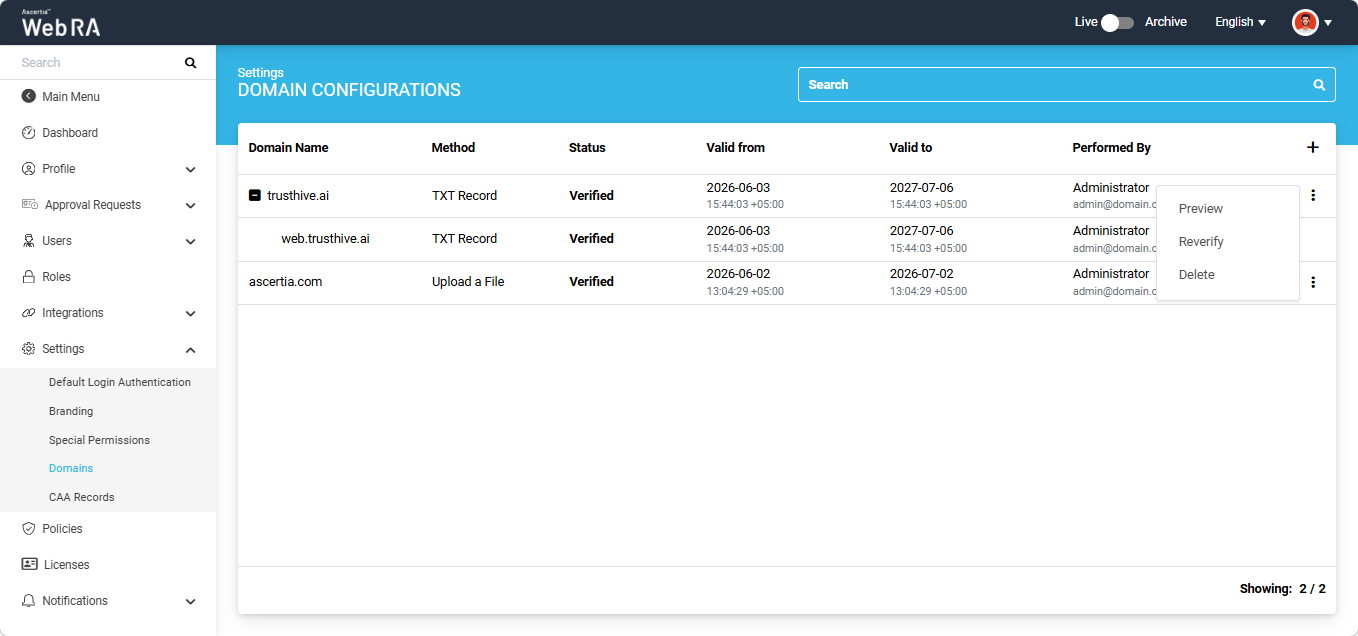This screenshot has height=636, width=1358.
Task: Click the Dashboard gauge icon
Action: [29, 132]
